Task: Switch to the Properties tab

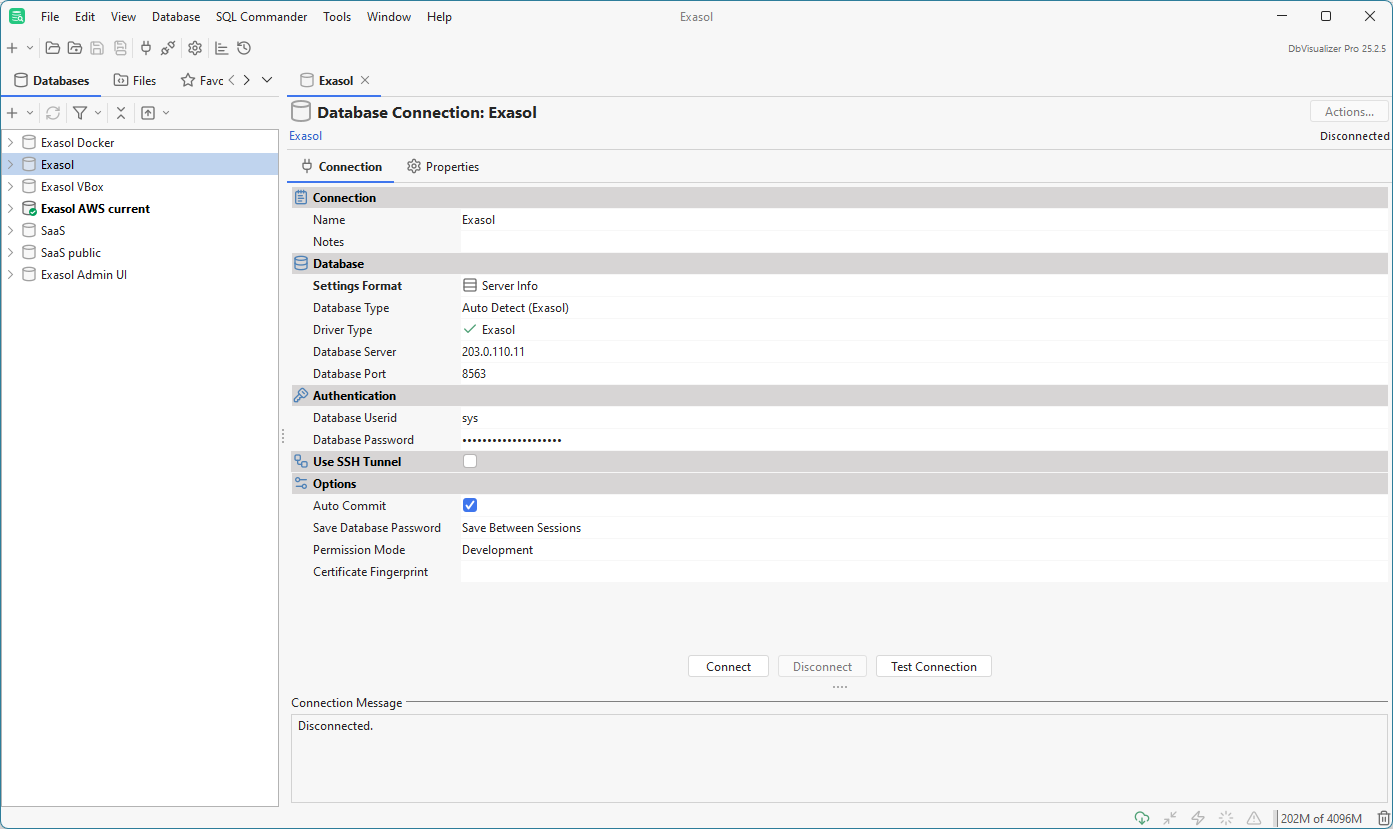Action: pos(453,166)
